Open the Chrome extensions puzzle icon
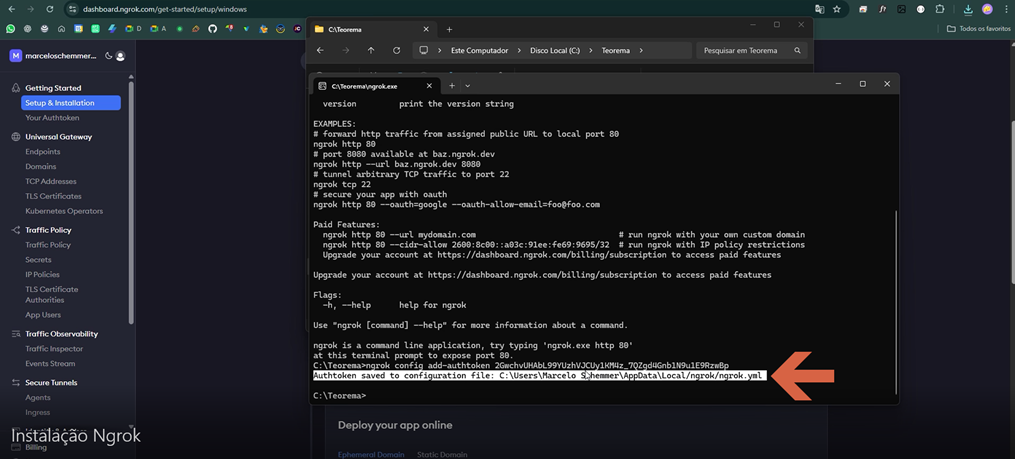This screenshot has height=459, width=1015. click(x=940, y=10)
